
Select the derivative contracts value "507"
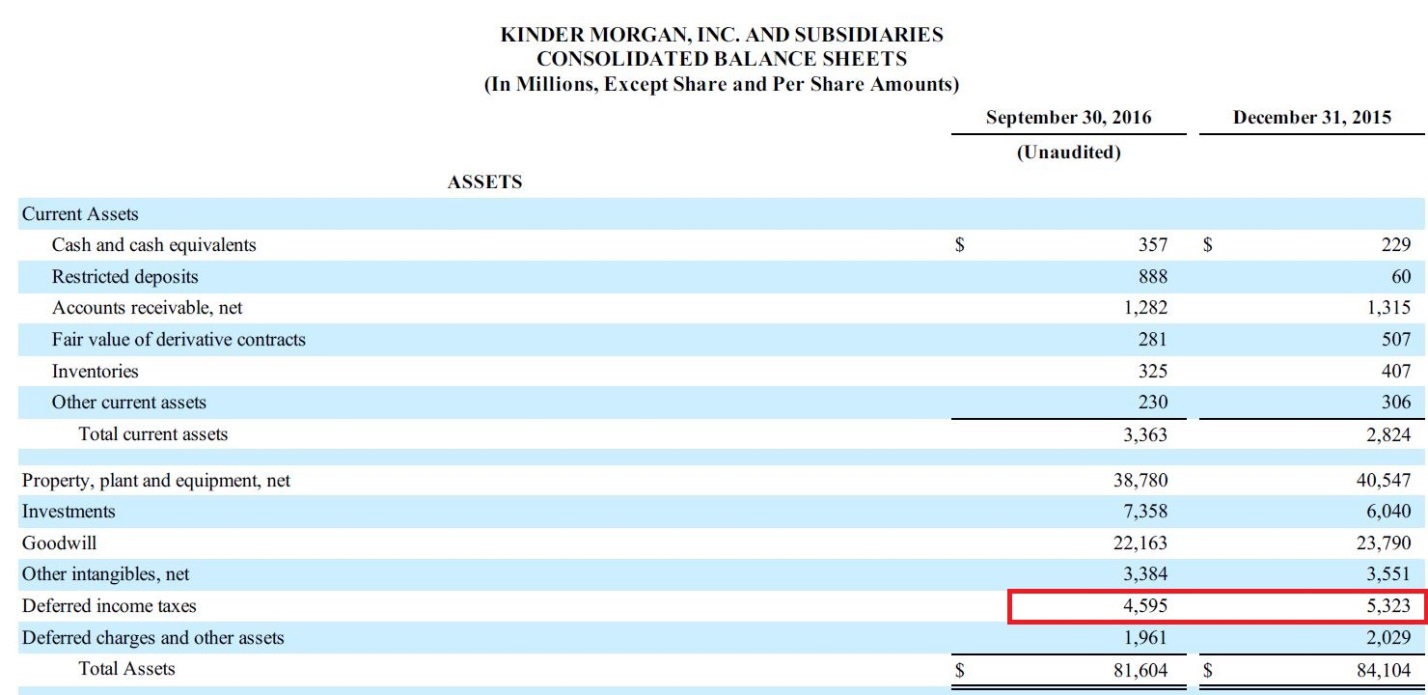[x=1396, y=339]
